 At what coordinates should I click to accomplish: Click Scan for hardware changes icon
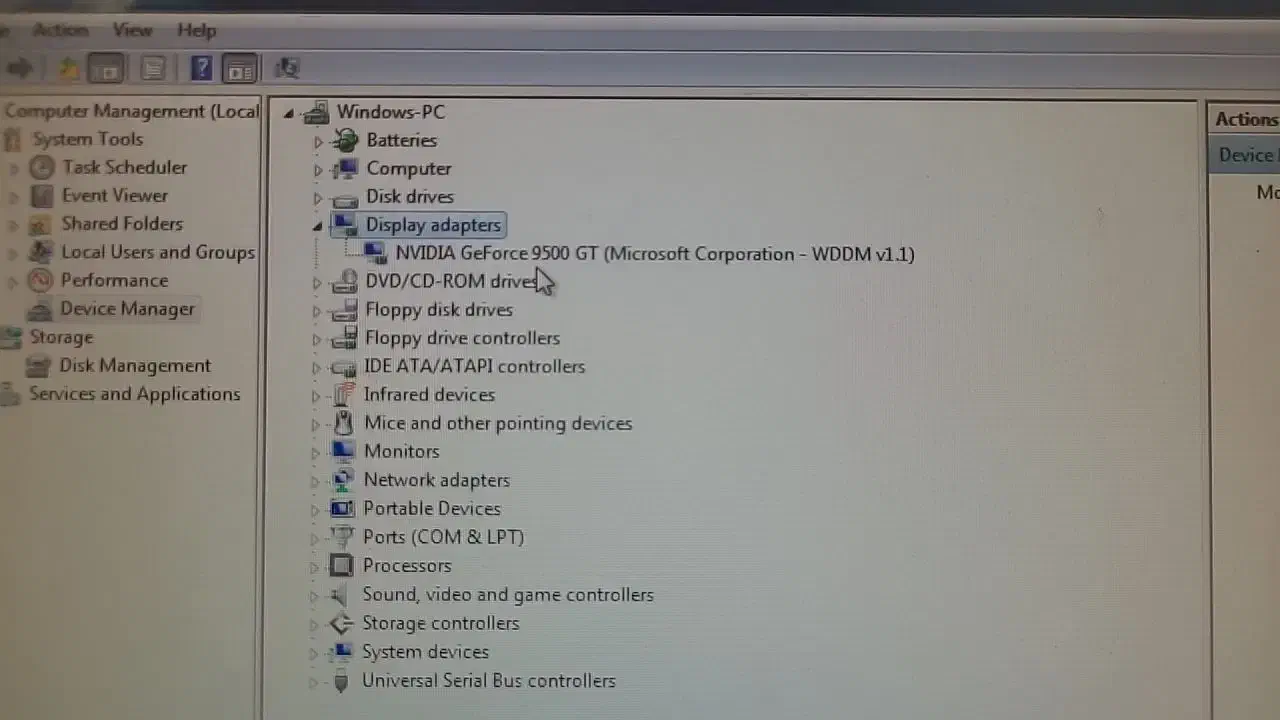point(287,68)
